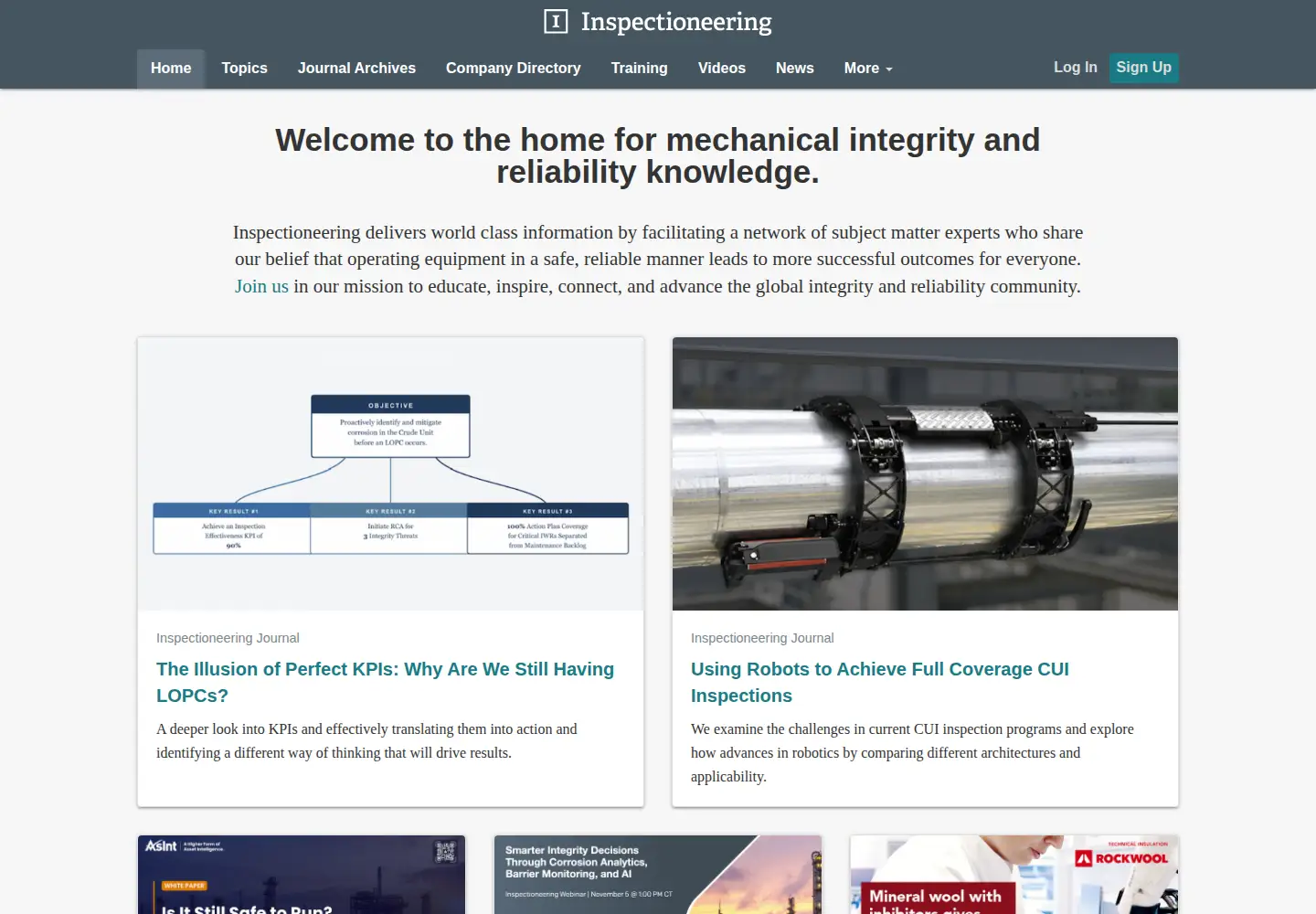1316x914 pixels.
Task: Open 'Using Robots to Achieve Full Coverage CUI' article
Action: point(879,682)
